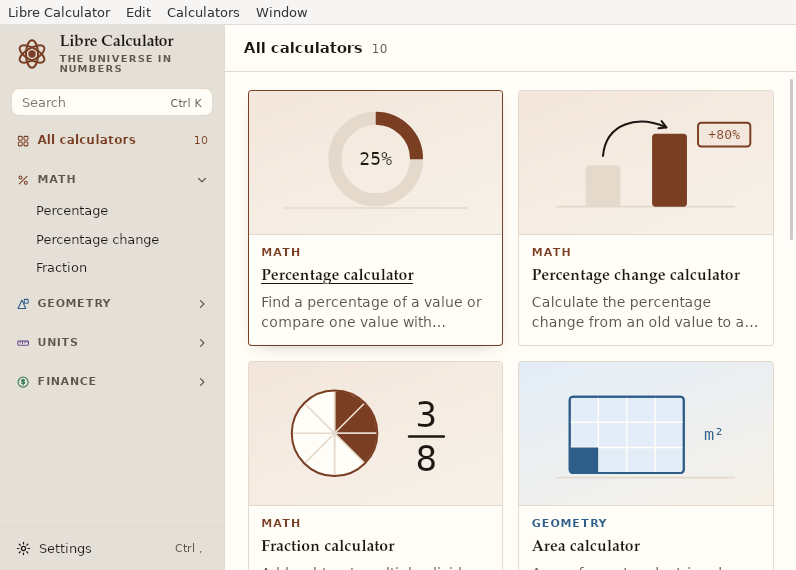Image resolution: width=796 pixels, height=570 pixels.
Task: Click the +80% bar chart thumbnail
Action: pyautogui.click(x=646, y=162)
